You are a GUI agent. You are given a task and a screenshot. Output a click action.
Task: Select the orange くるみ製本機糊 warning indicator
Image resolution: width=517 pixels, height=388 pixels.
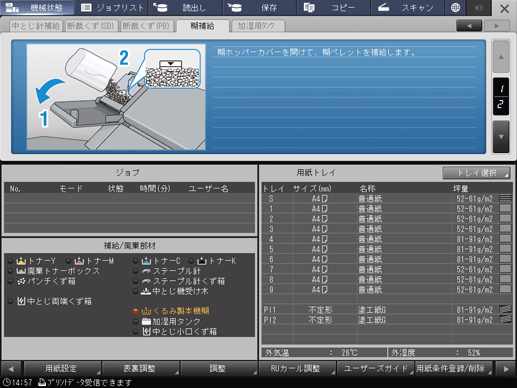[135, 311]
